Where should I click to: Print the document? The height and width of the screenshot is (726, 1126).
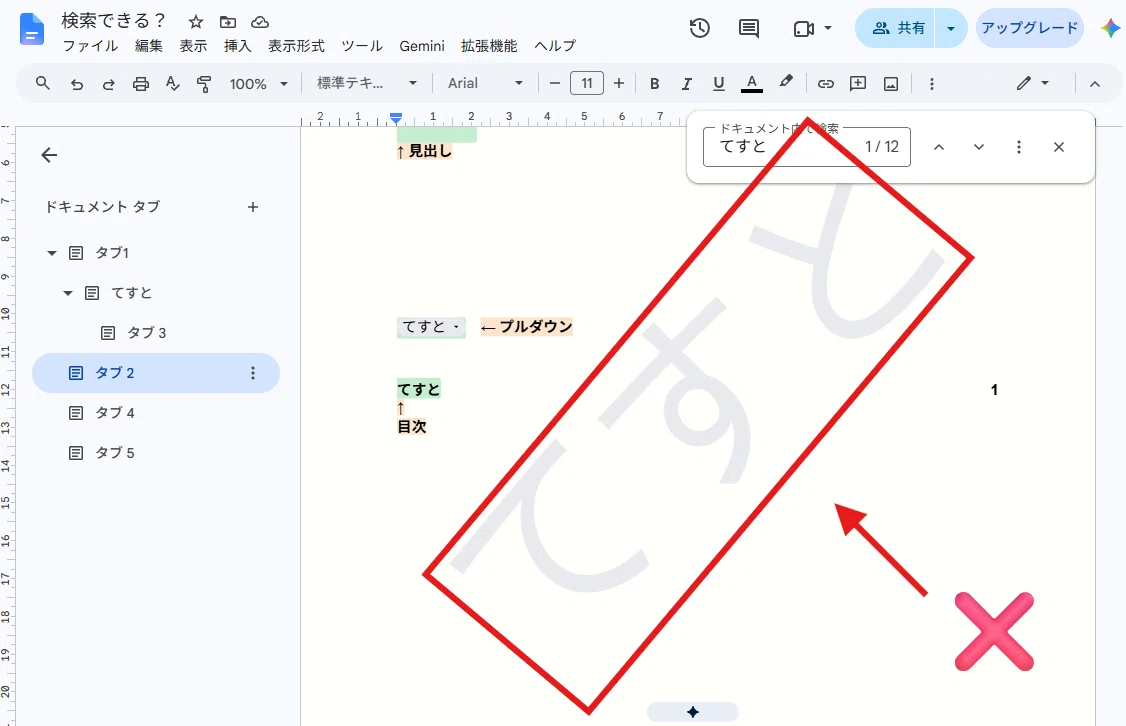coord(141,84)
